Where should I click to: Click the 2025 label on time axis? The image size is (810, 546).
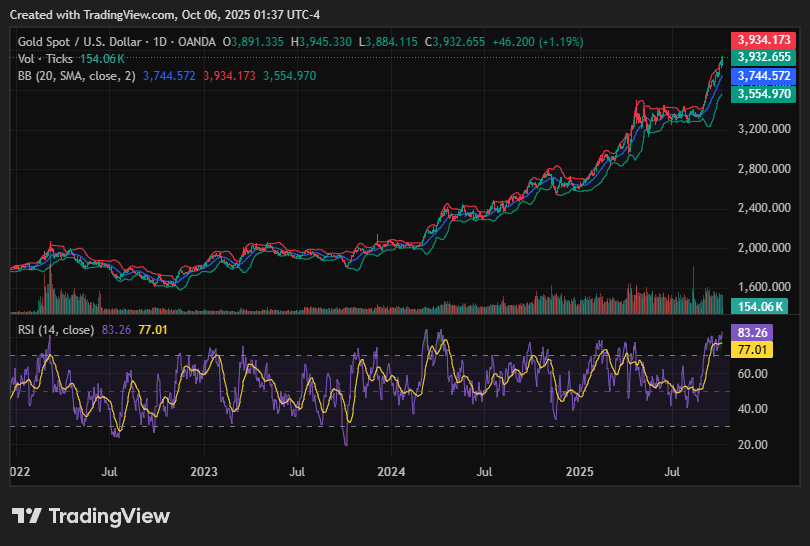click(580, 469)
